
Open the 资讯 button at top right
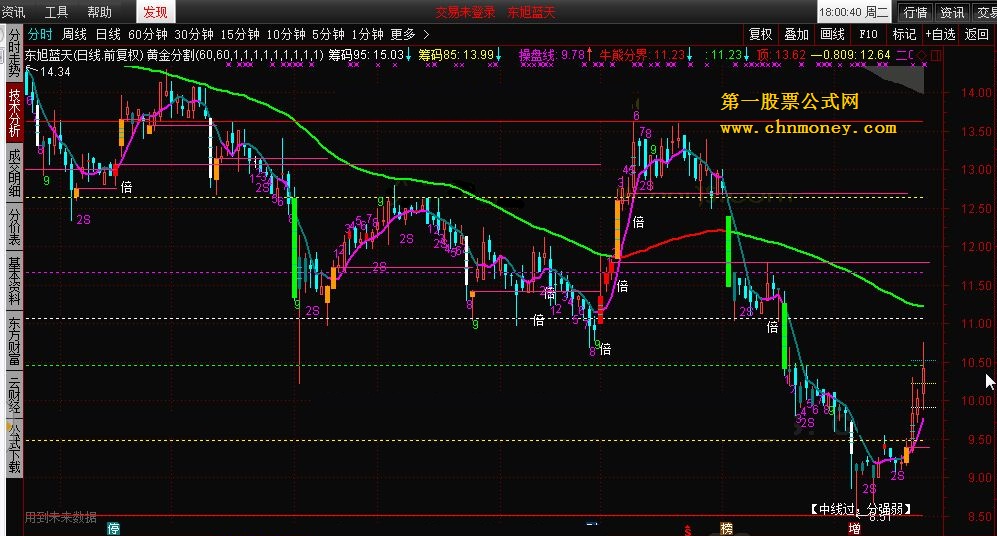pos(952,12)
